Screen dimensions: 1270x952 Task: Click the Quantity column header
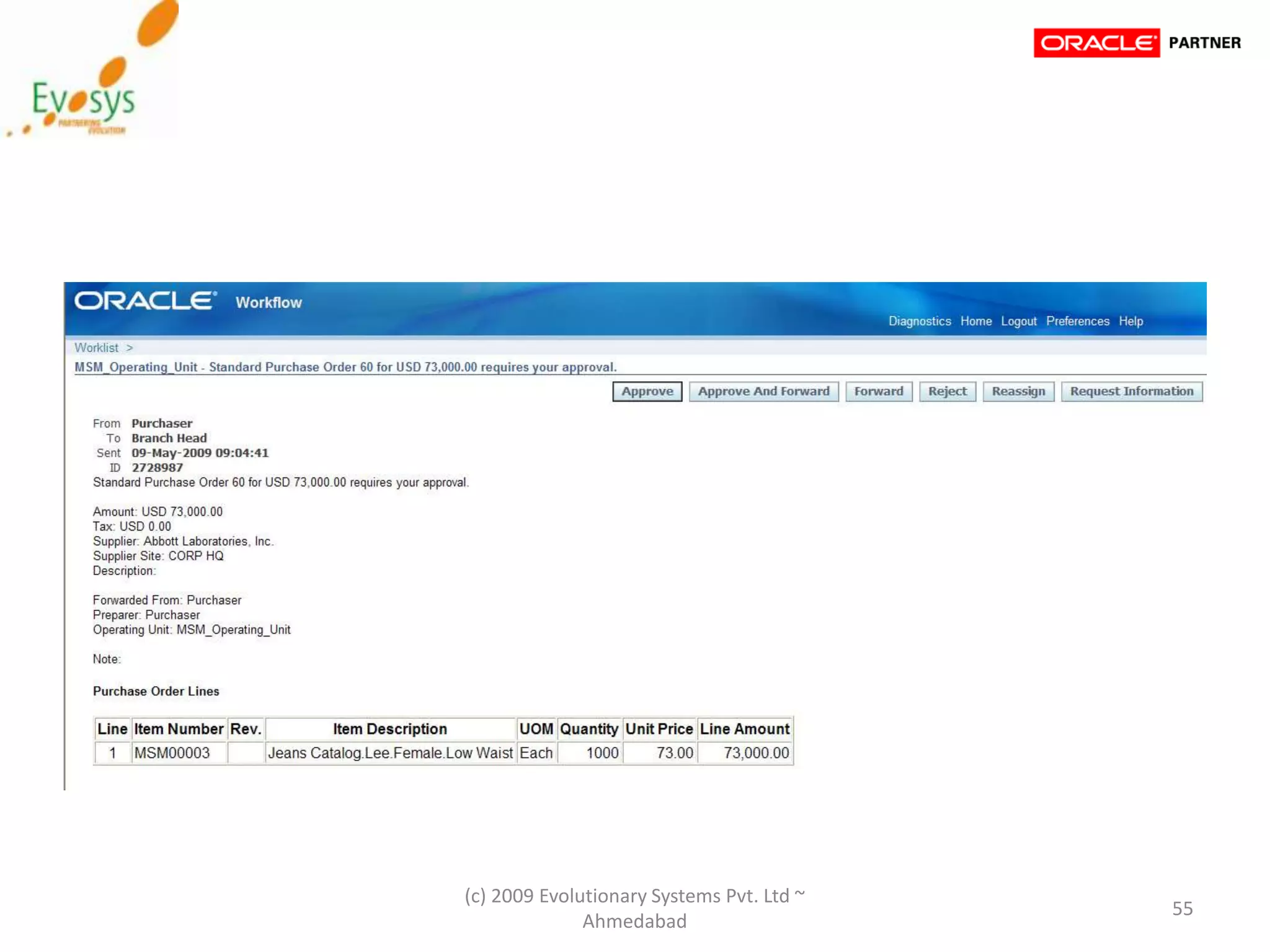pos(589,729)
